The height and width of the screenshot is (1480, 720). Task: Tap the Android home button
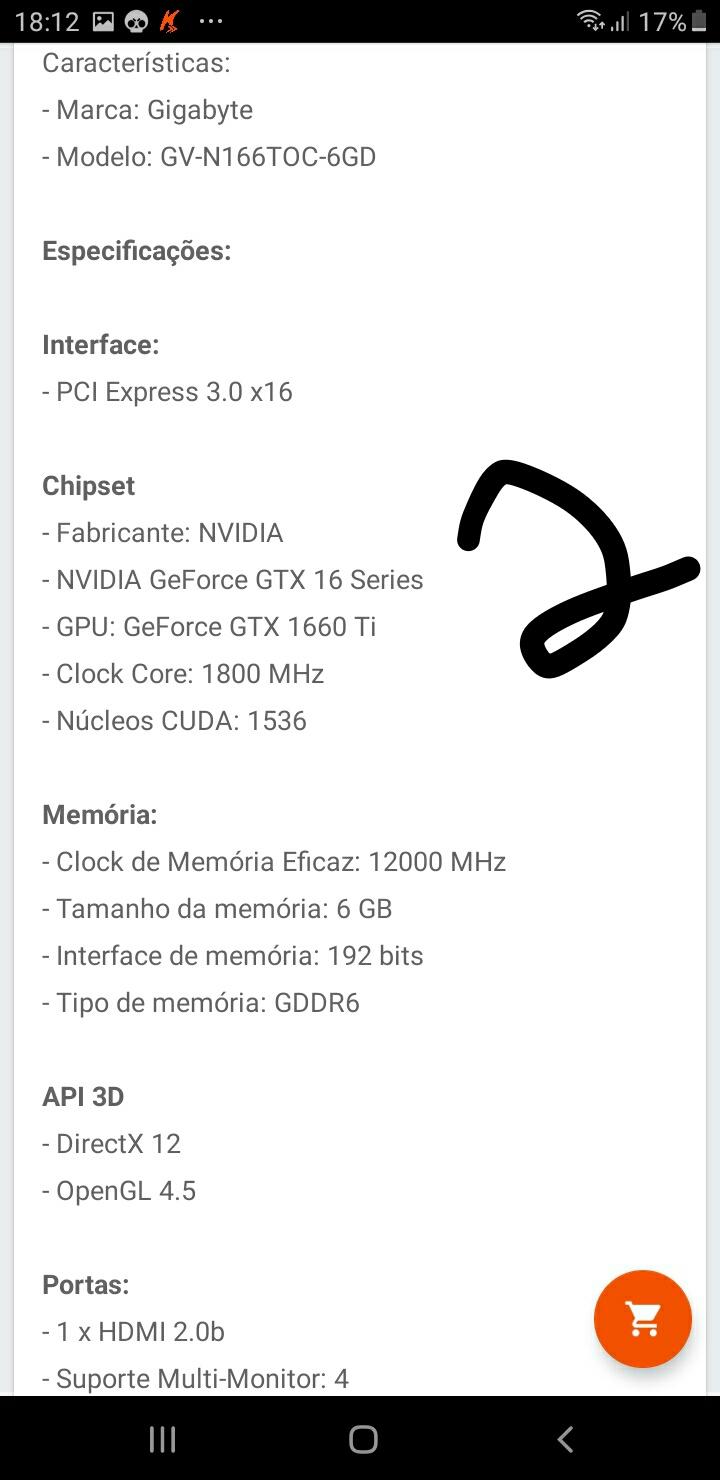pos(363,1439)
